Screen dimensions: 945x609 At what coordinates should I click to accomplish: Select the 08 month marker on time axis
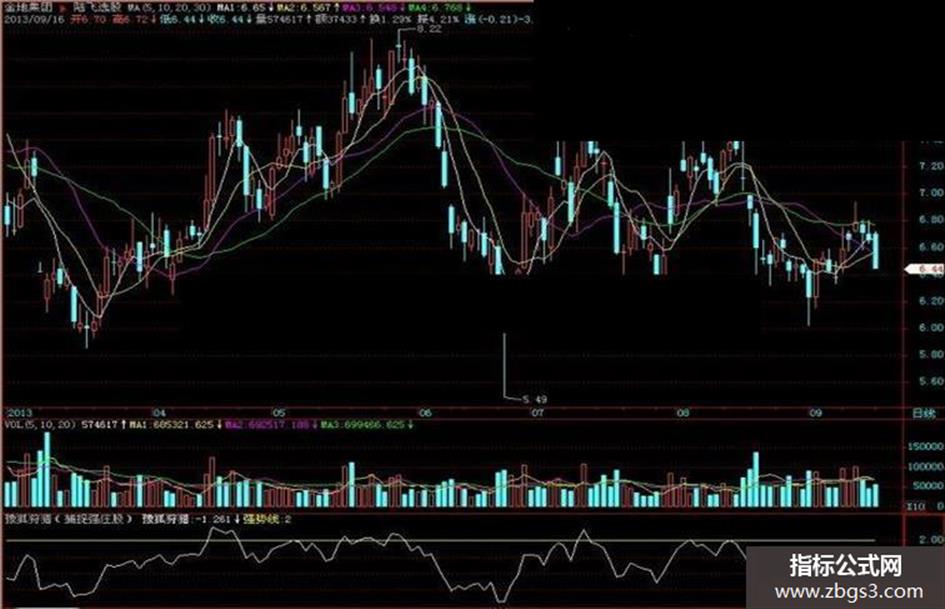[x=682, y=413]
